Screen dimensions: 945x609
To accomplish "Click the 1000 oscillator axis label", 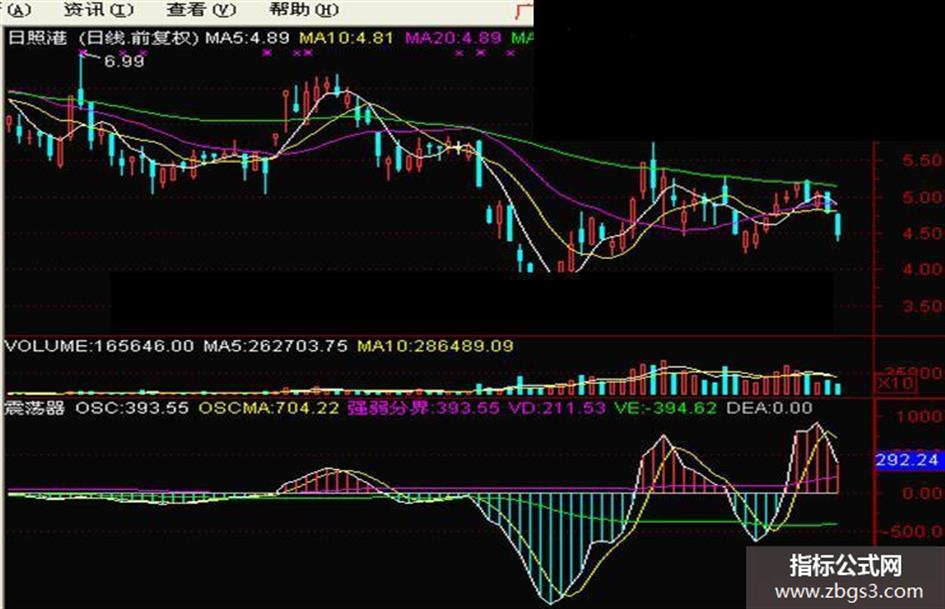I will click(x=920, y=417).
